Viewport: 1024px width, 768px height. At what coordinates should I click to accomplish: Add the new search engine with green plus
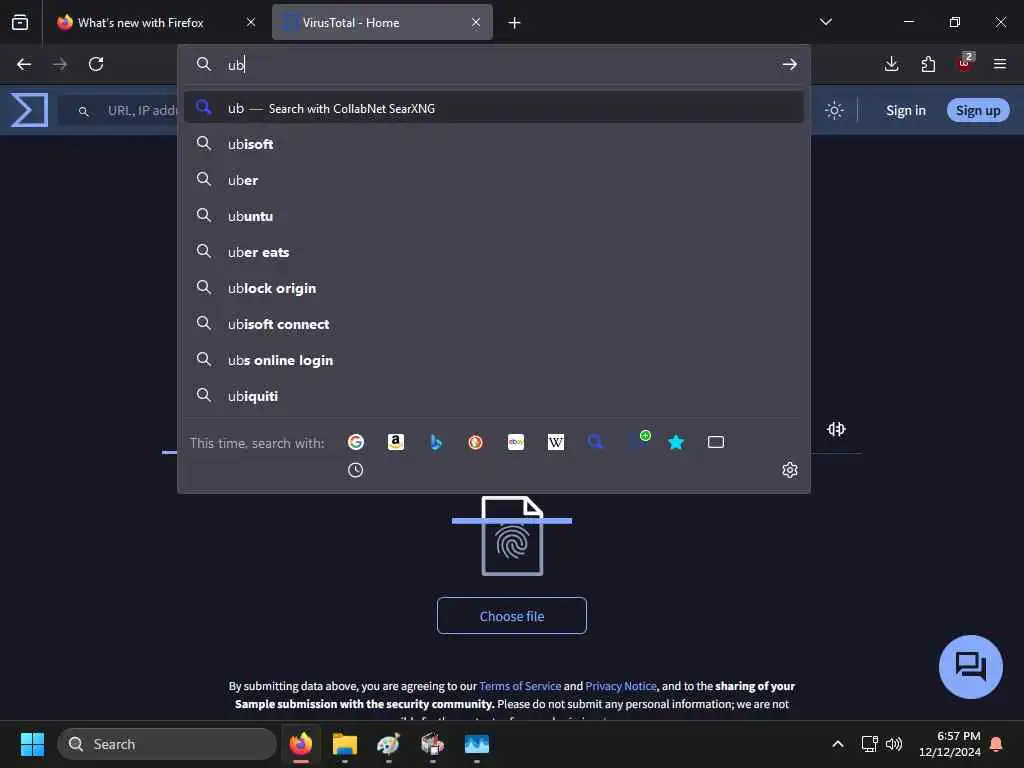pyautogui.click(x=639, y=440)
